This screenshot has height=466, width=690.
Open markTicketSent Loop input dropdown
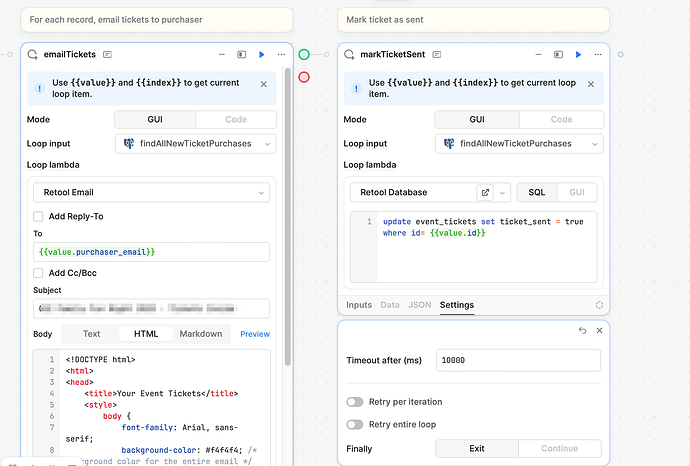pyautogui.click(x=519, y=144)
